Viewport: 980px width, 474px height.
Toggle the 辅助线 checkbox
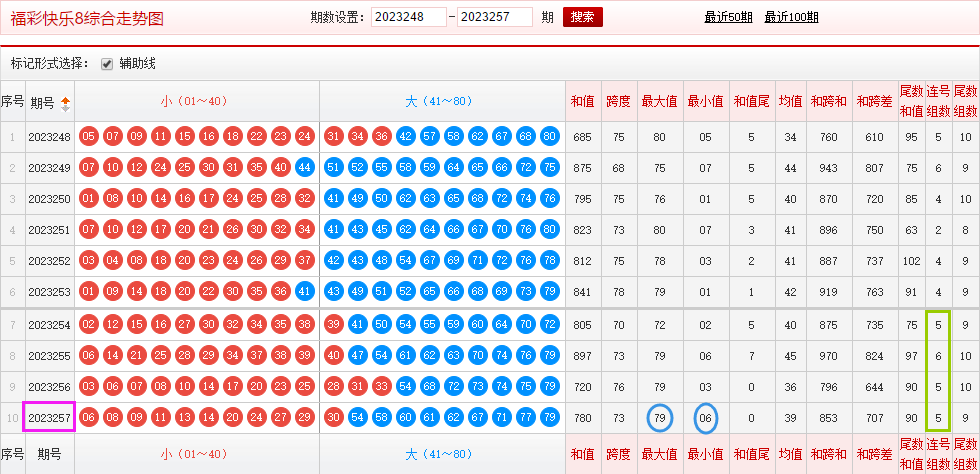[107, 64]
